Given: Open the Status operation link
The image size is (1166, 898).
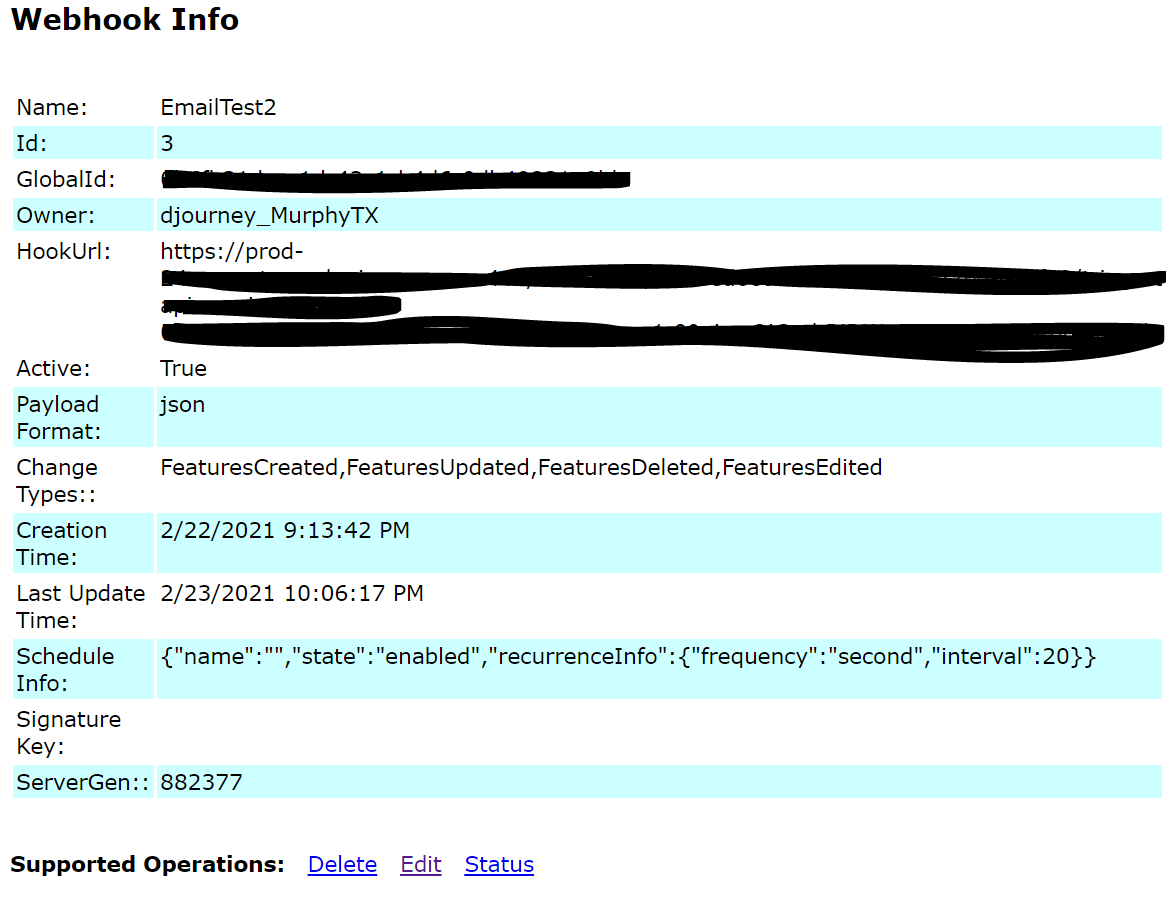Looking at the screenshot, I should [x=498, y=864].
